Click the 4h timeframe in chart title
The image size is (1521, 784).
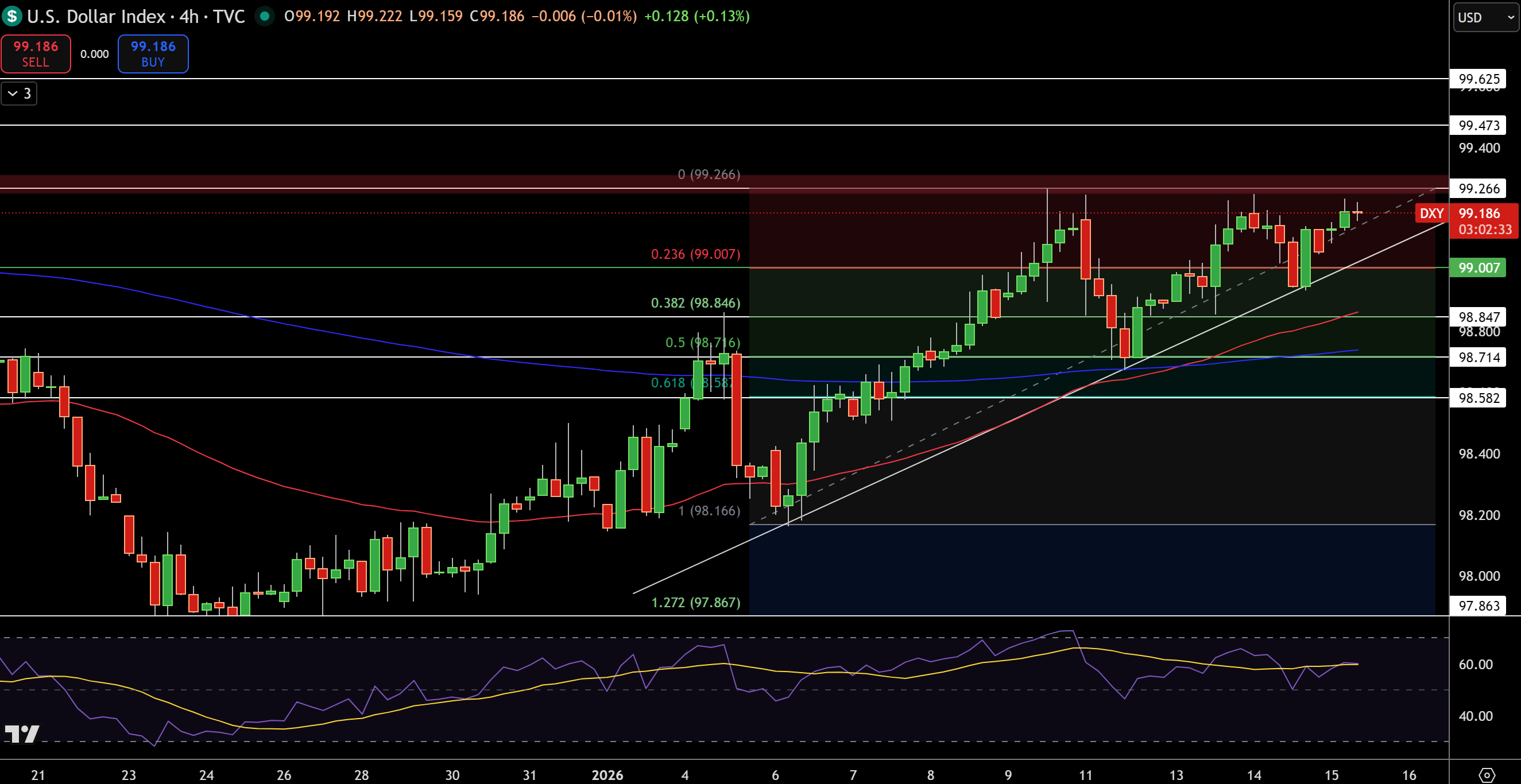pyautogui.click(x=189, y=16)
